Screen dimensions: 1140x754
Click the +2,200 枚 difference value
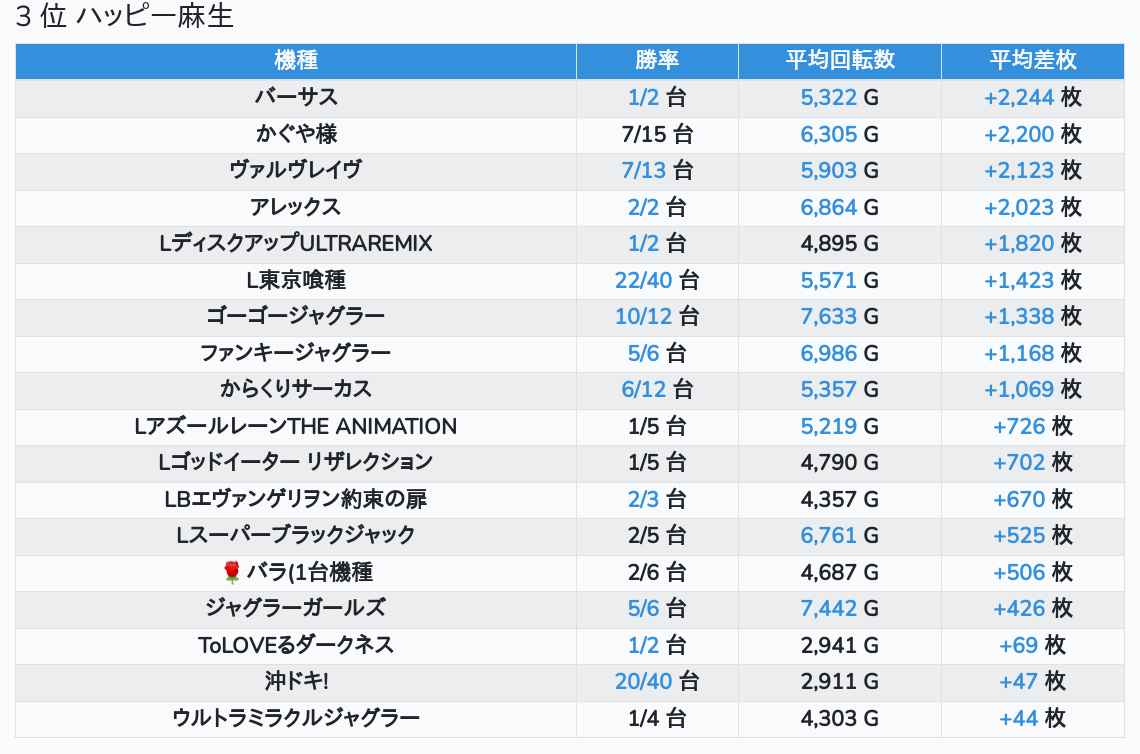click(x=1032, y=134)
